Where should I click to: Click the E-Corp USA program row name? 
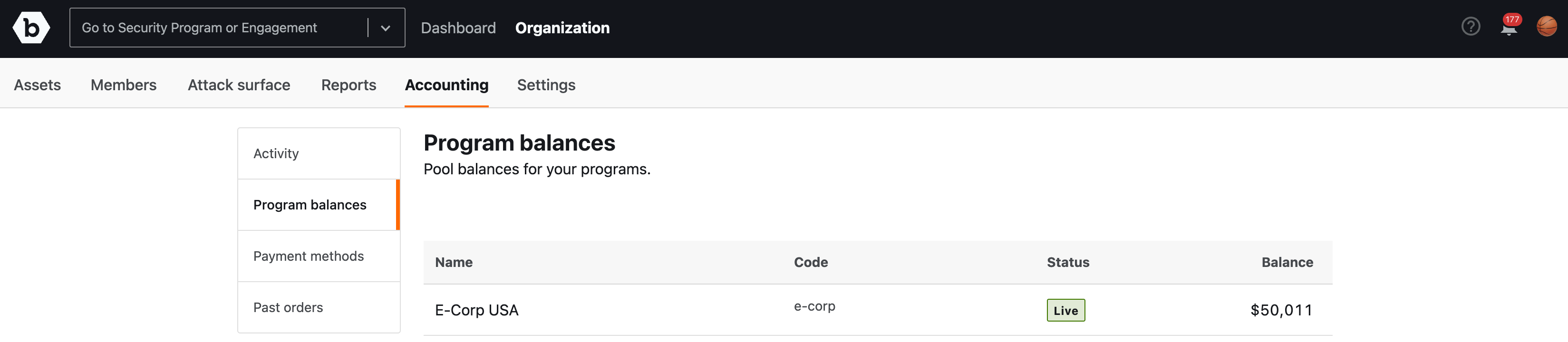[476, 310]
